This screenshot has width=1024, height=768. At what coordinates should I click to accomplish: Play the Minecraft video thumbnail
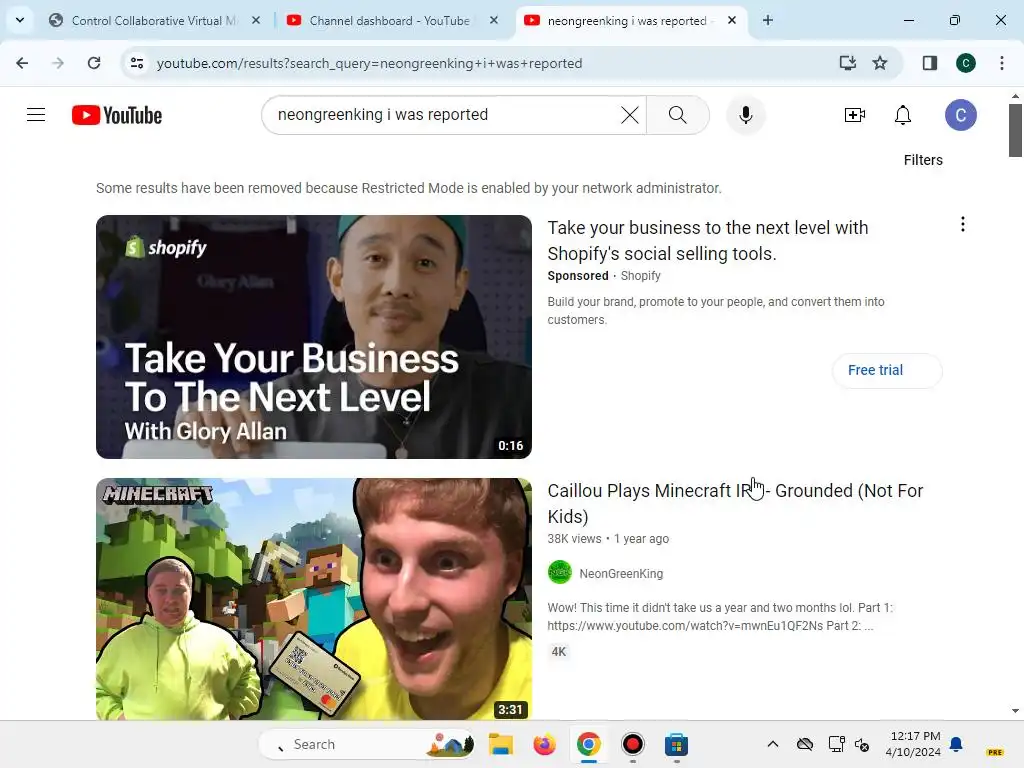coord(313,598)
